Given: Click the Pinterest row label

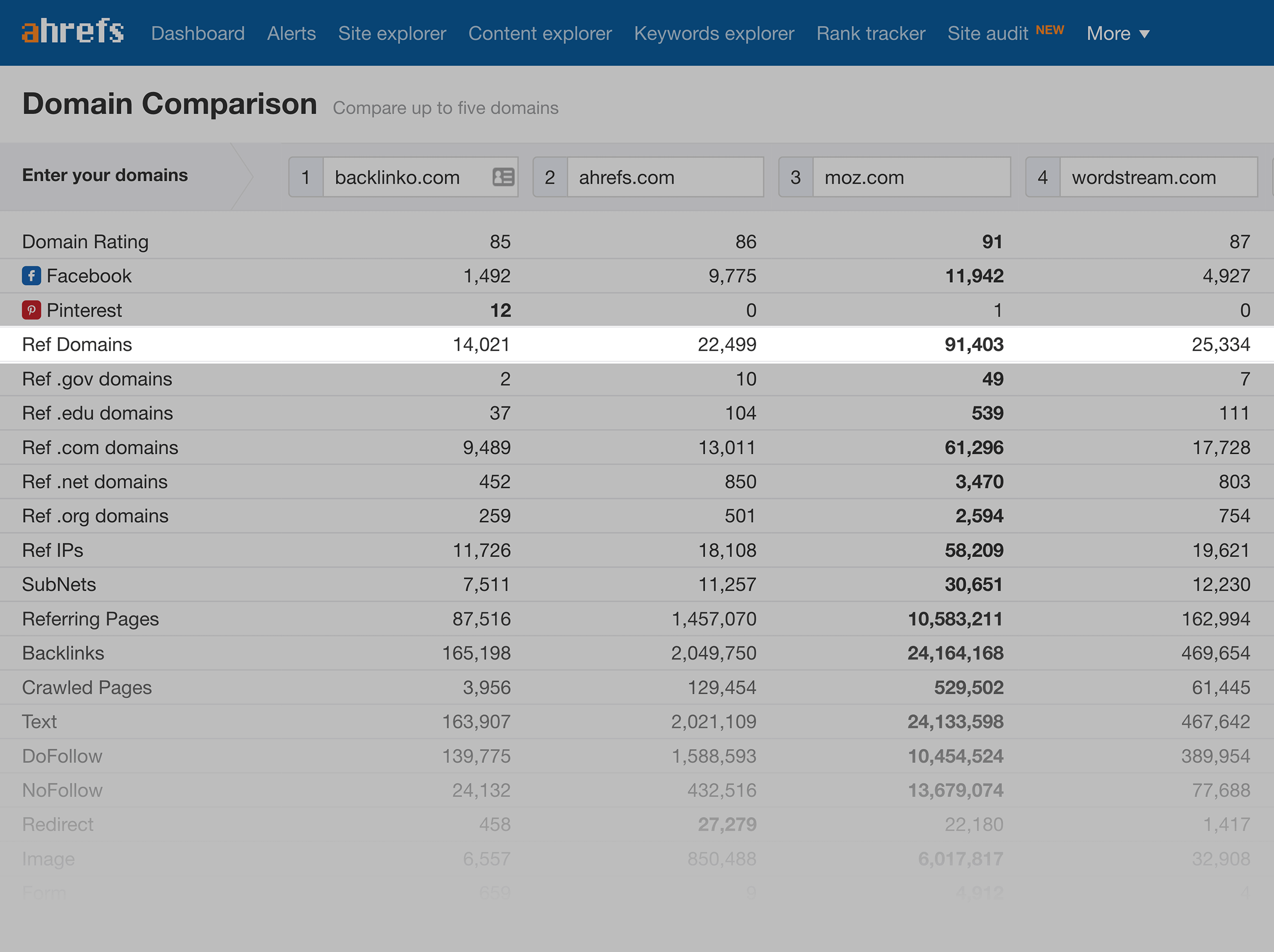Looking at the screenshot, I should point(84,310).
